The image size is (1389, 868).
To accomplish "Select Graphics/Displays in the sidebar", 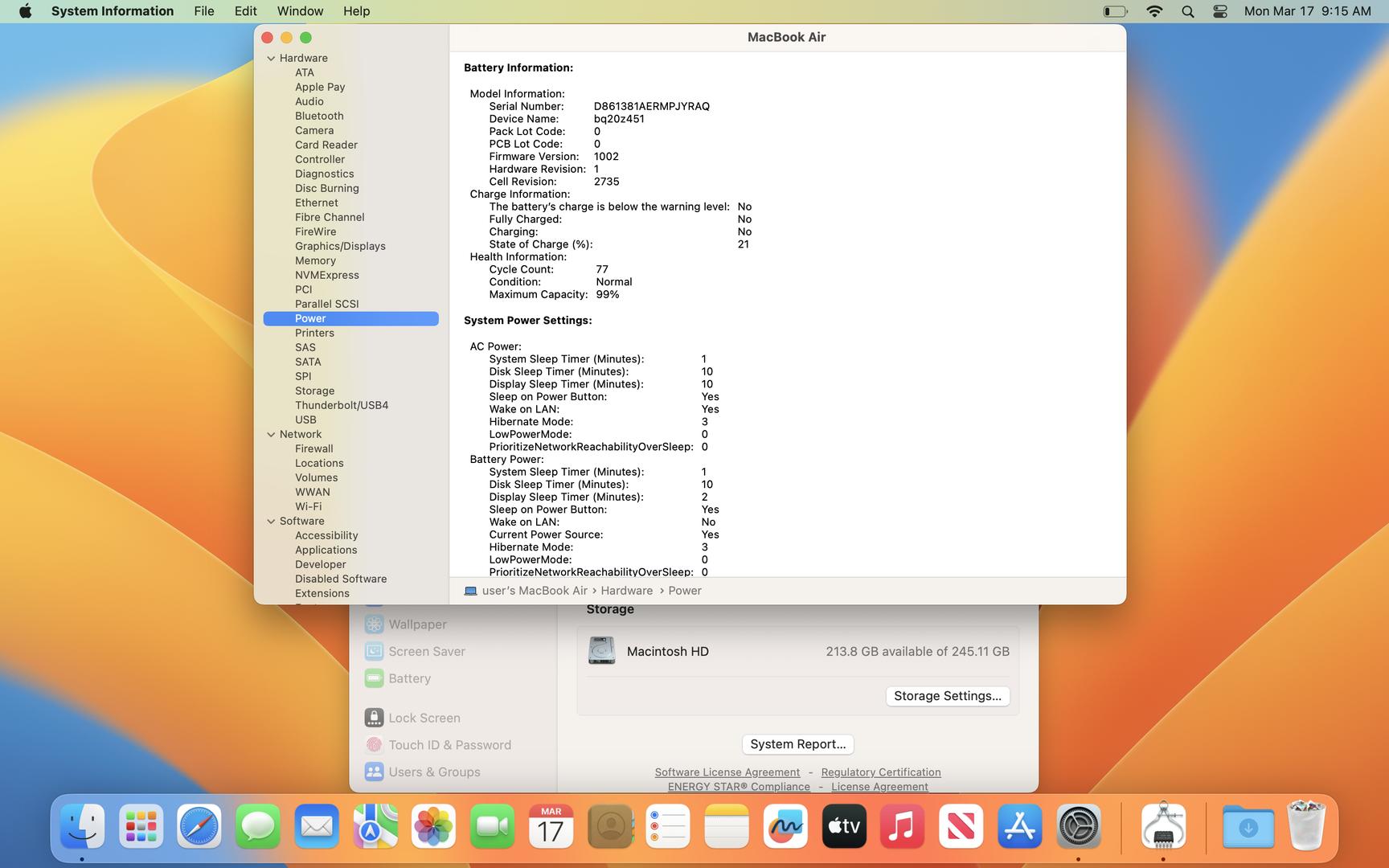I will click(340, 246).
